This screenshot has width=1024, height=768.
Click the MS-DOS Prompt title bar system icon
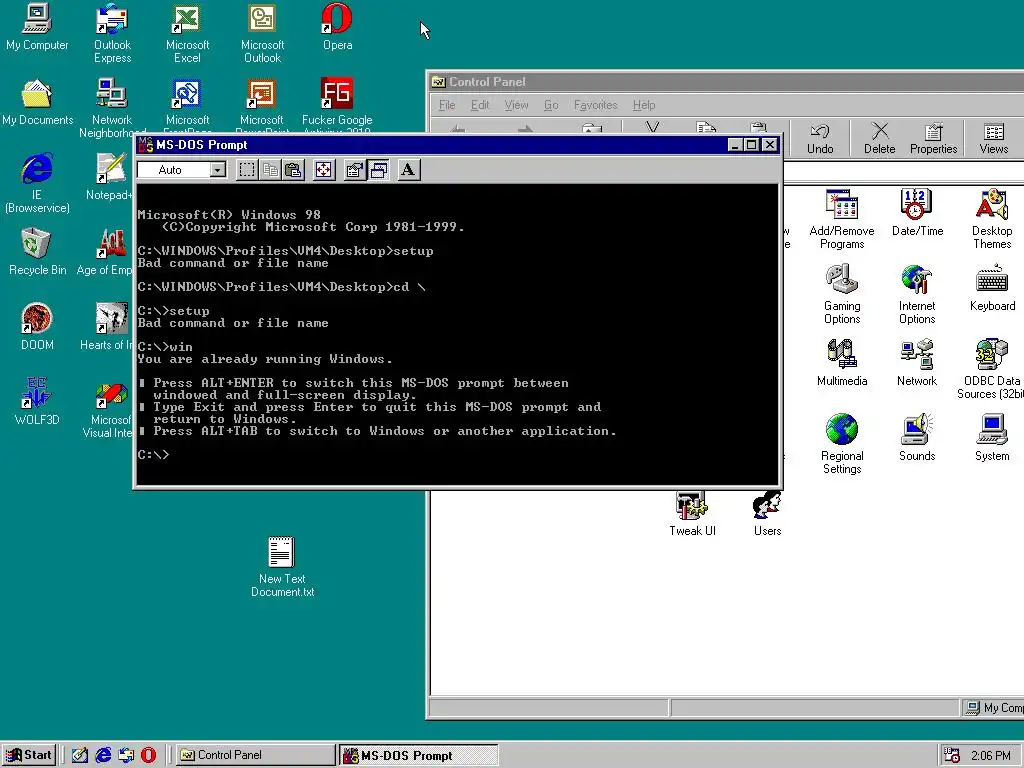146,144
